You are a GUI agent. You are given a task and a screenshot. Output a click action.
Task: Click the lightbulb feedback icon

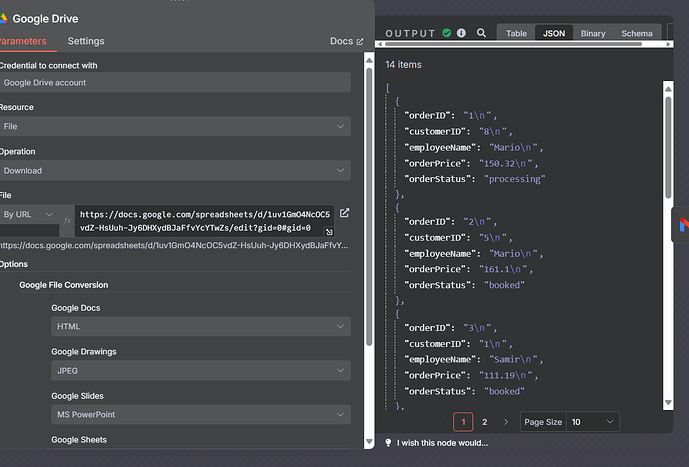(388, 443)
